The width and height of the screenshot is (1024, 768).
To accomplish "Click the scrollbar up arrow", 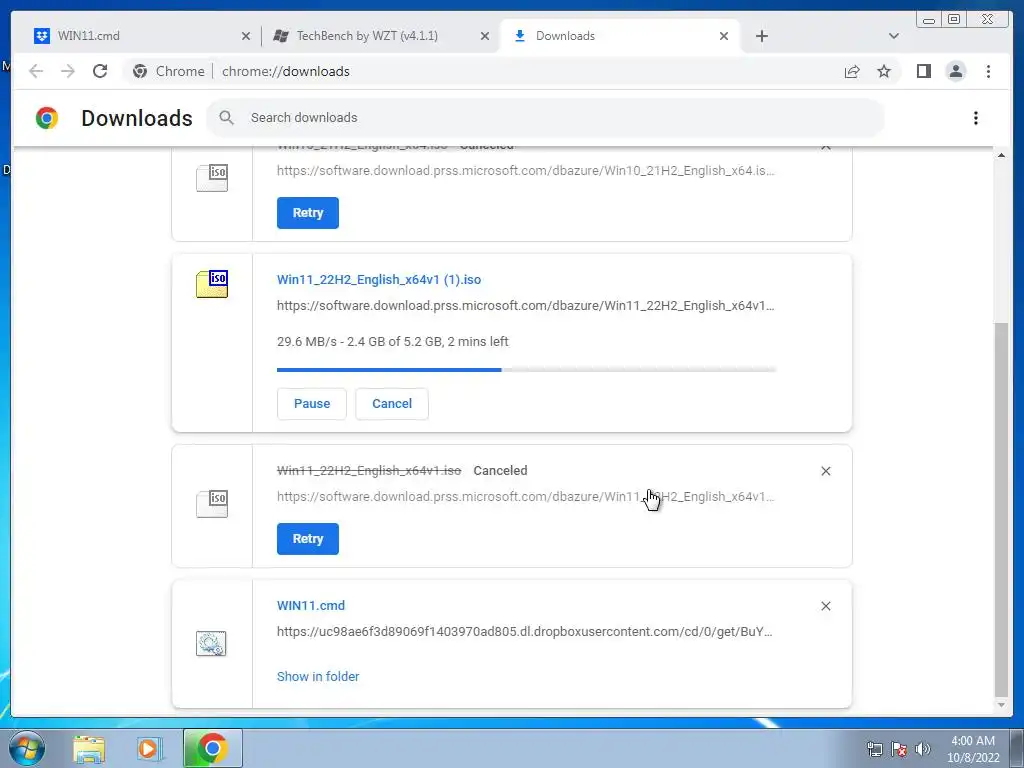I will tap(1000, 155).
